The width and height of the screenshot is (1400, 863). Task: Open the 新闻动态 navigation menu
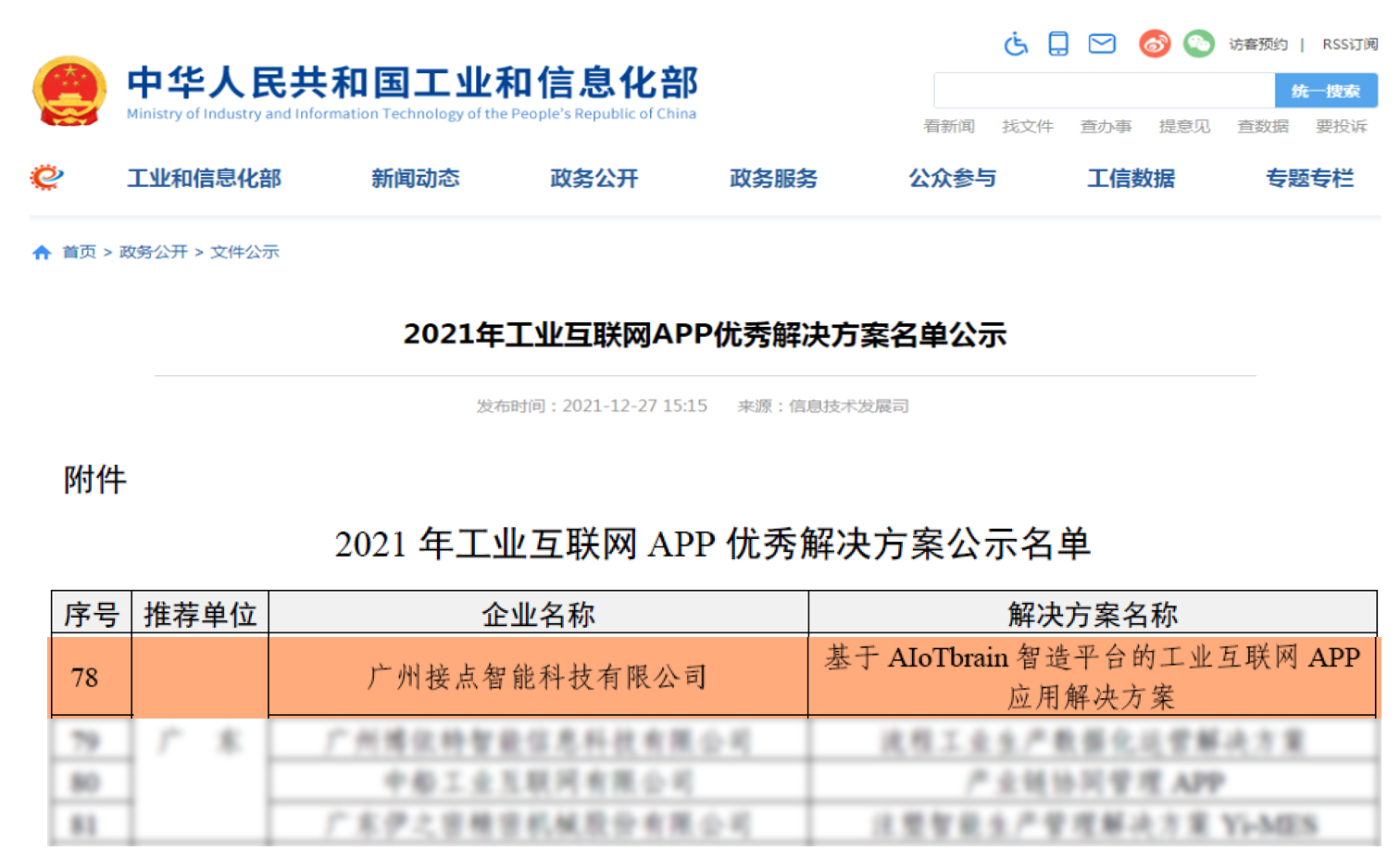click(416, 179)
